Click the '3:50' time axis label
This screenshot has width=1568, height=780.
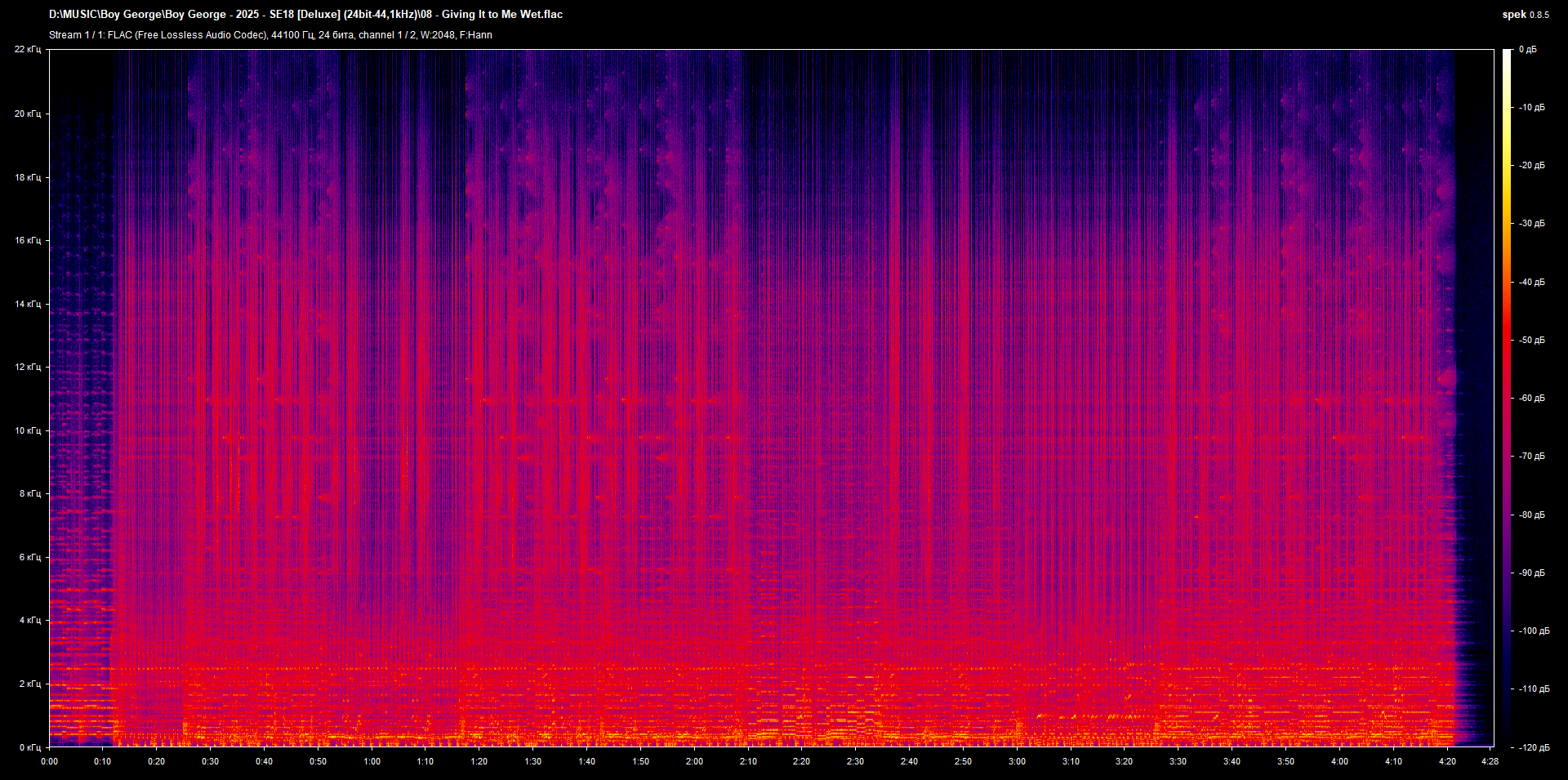[1285, 761]
